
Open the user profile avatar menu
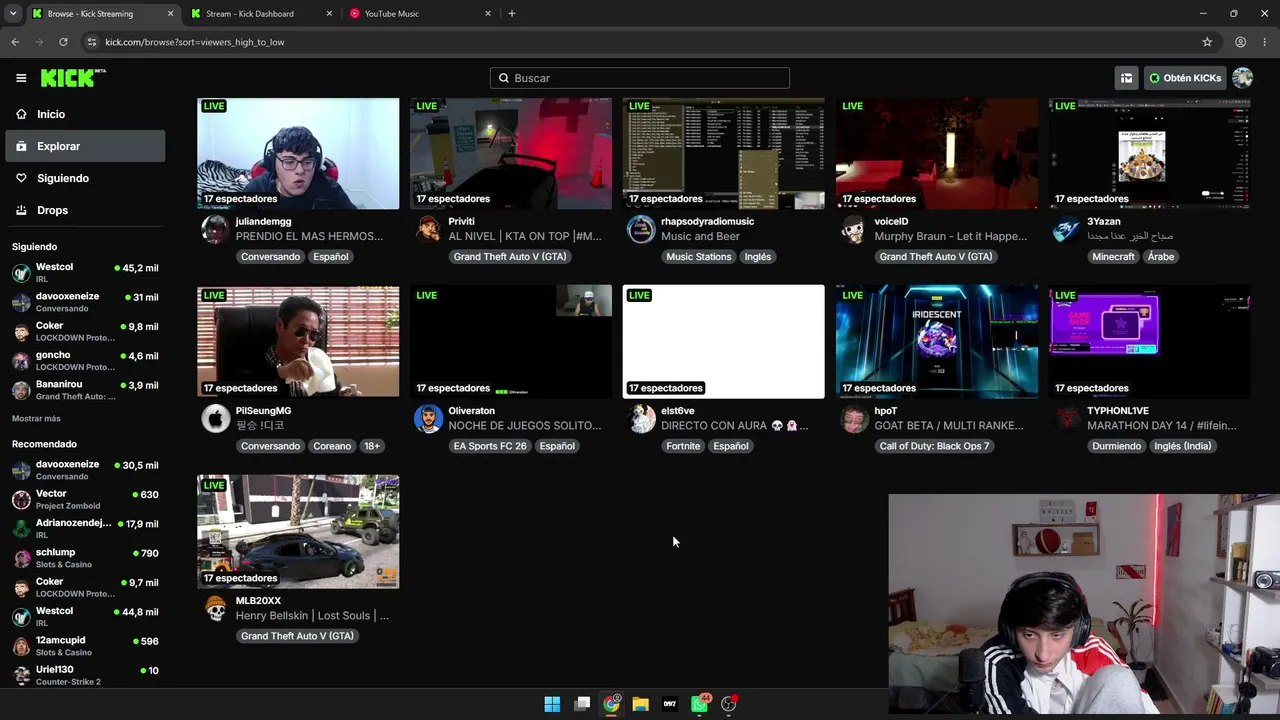point(1243,78)
